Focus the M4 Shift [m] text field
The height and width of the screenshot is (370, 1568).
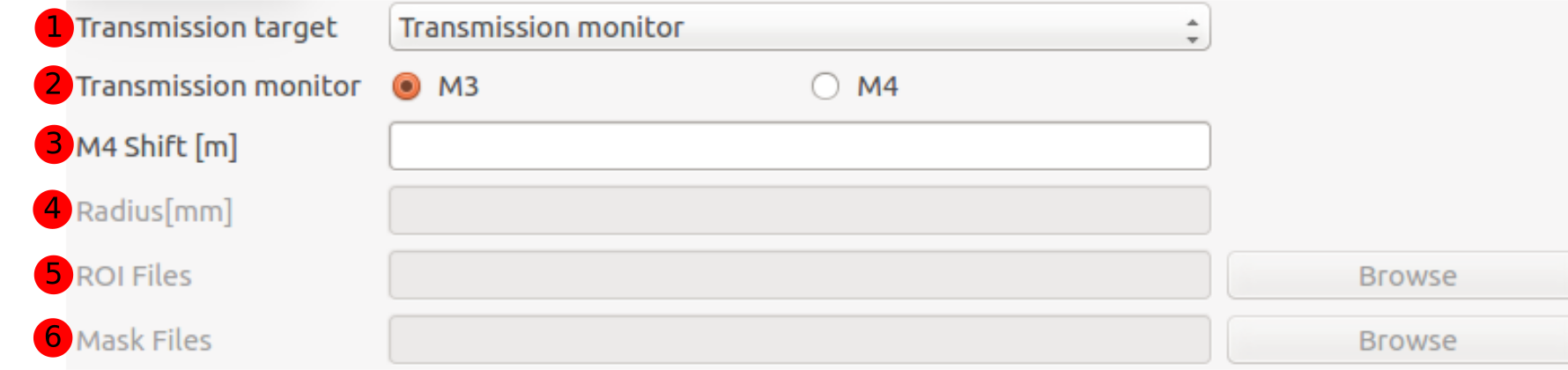pyautogui.click(x=799, y=146)
